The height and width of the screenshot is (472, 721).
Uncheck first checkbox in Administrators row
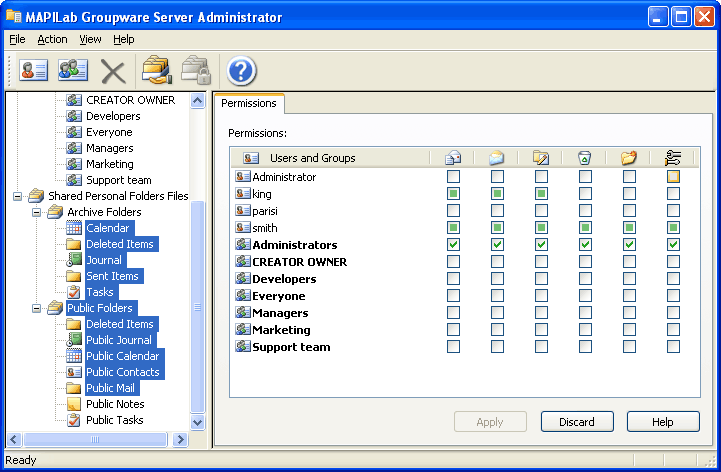point(453,245)
